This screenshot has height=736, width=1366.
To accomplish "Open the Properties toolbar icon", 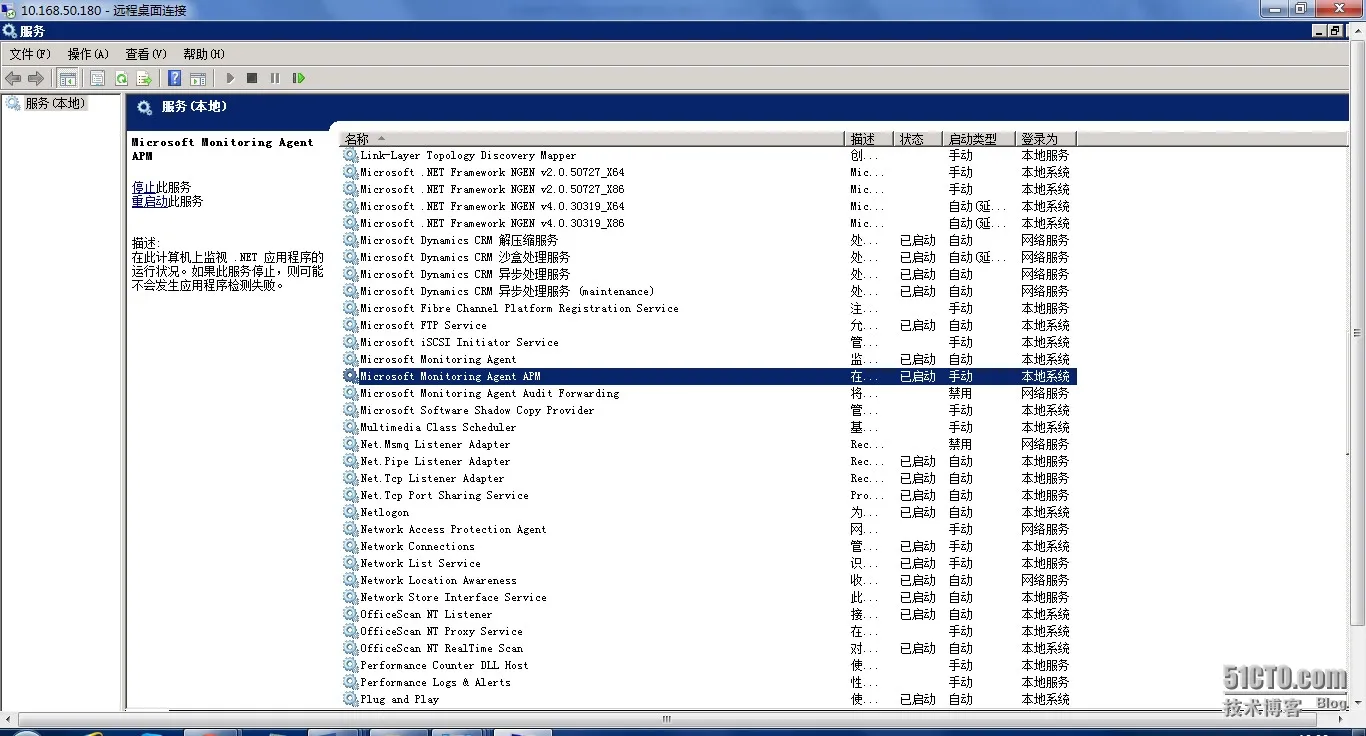I will (98, 78).
